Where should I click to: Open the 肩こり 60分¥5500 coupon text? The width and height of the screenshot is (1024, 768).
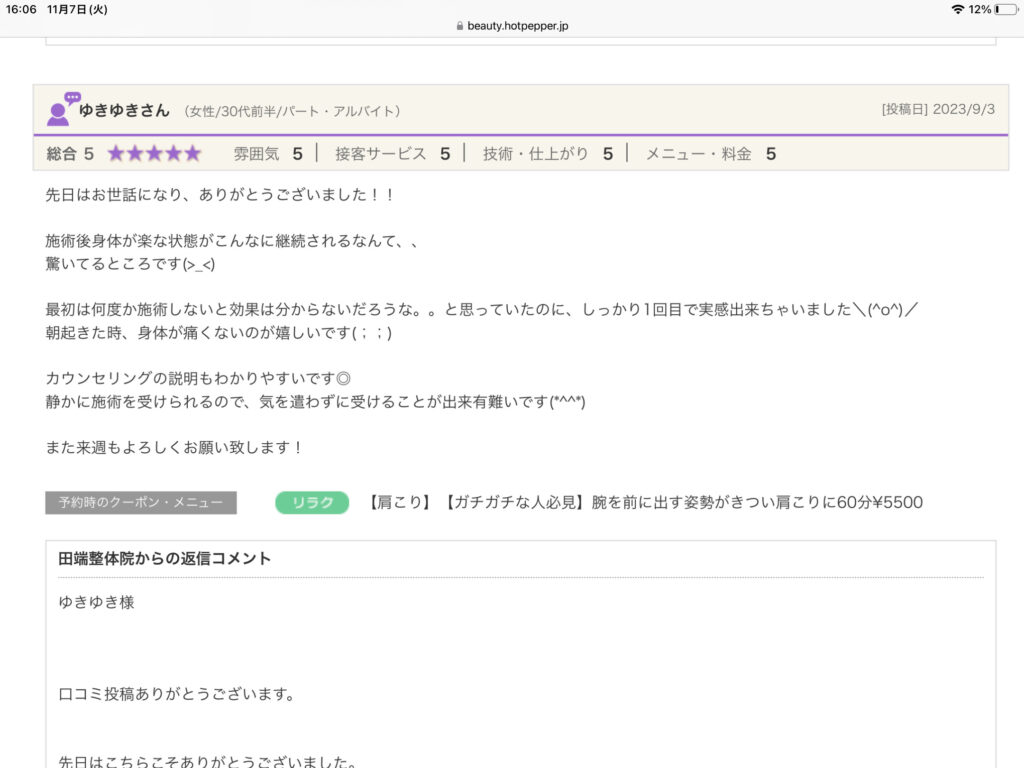coord(645,502)
